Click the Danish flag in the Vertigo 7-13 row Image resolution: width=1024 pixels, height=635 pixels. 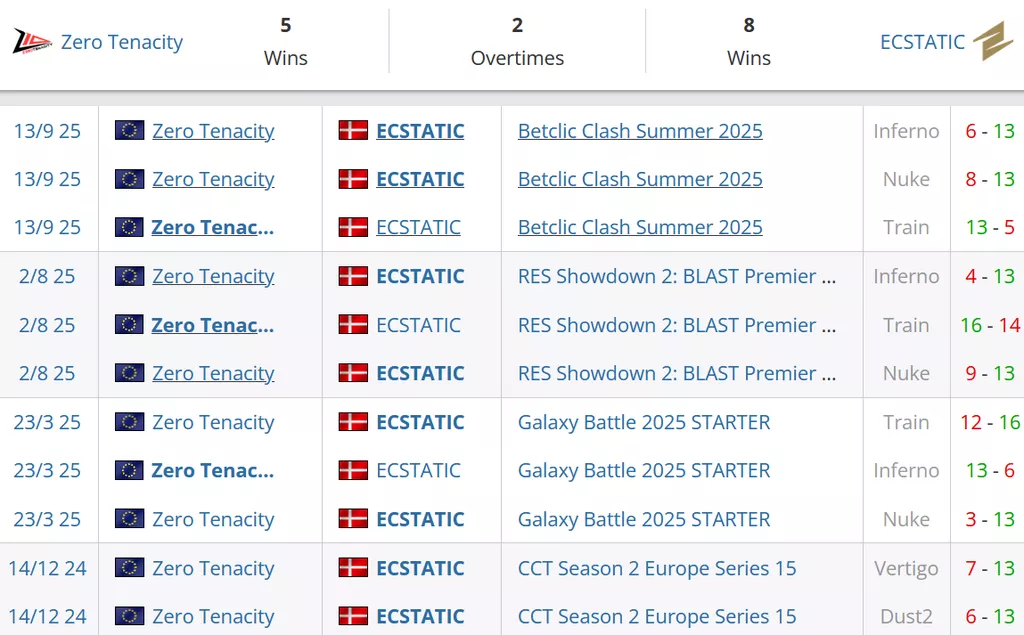click(x=353, y=567)
